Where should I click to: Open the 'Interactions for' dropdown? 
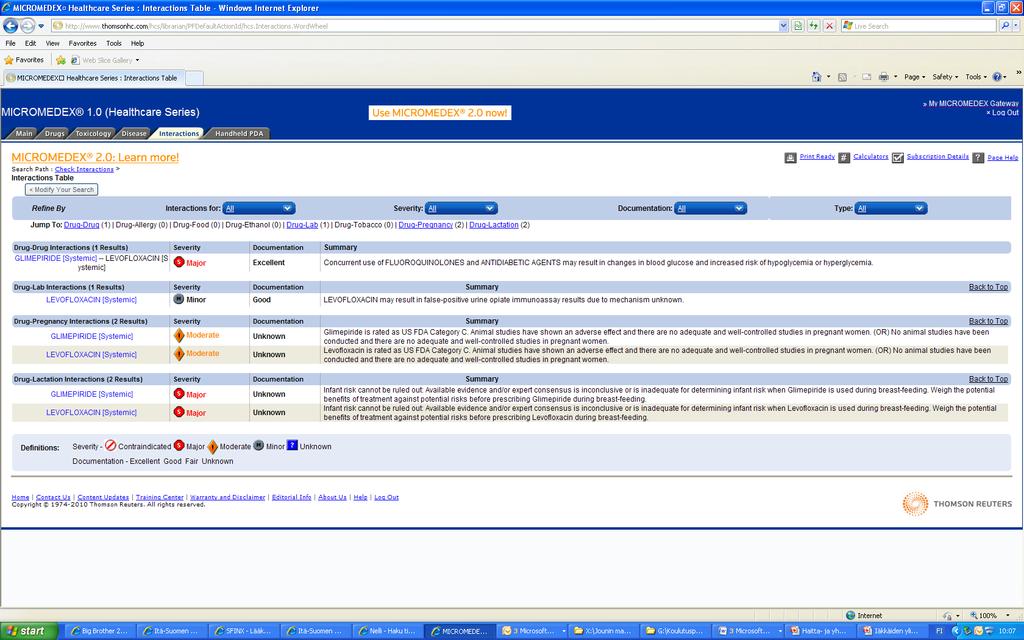[259, 208]
